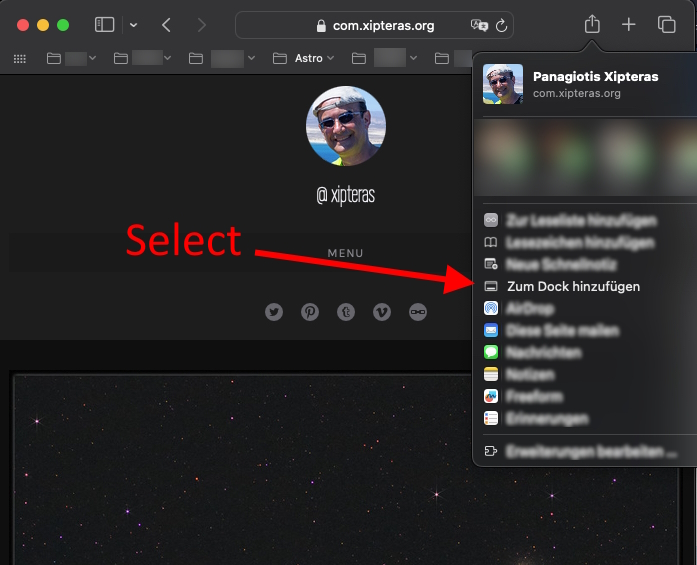Edit extensions via the puzzle piece icon

pos(491,451)
